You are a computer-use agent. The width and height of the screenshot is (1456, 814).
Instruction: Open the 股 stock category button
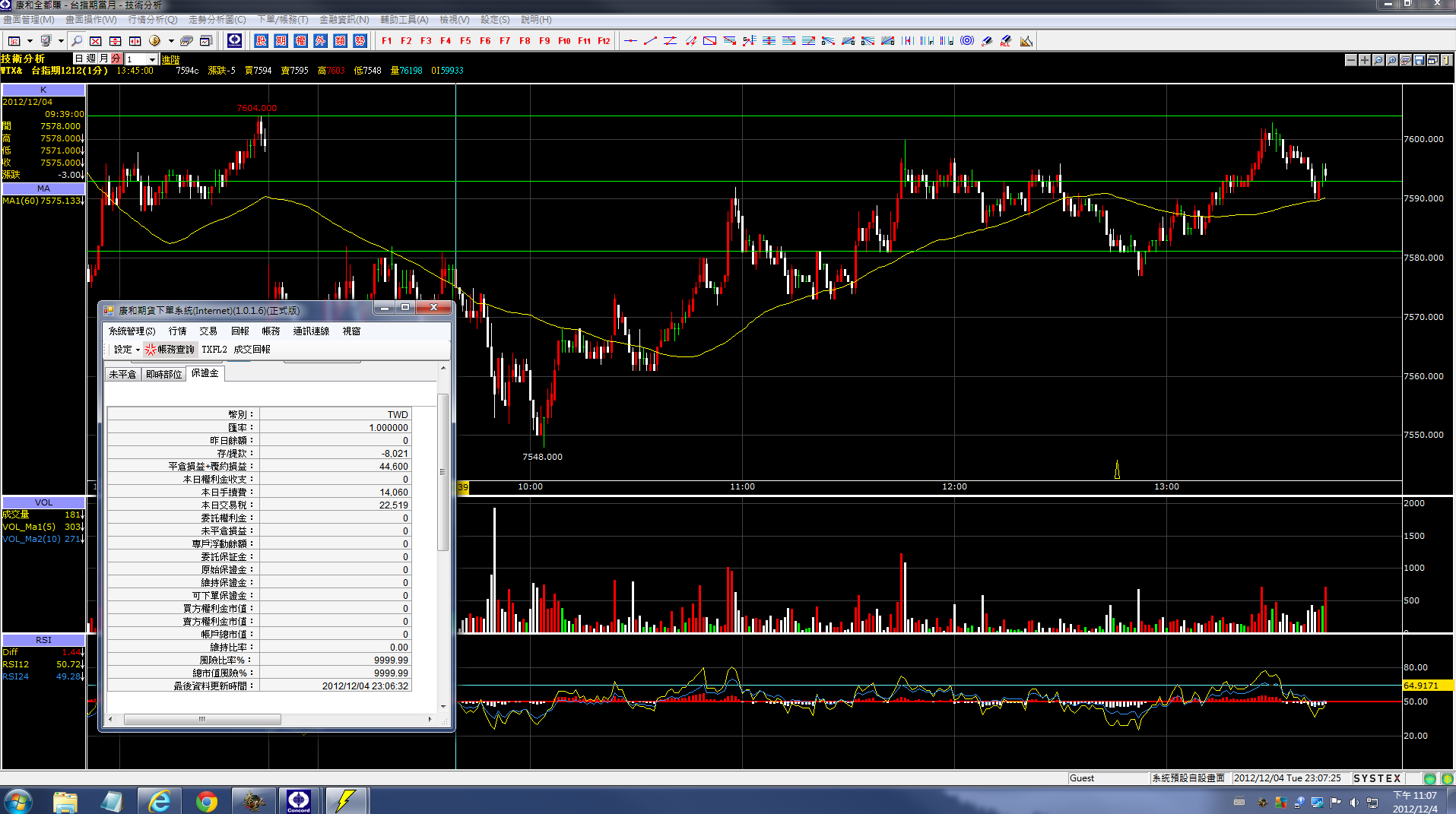click(x=262, y=41)
